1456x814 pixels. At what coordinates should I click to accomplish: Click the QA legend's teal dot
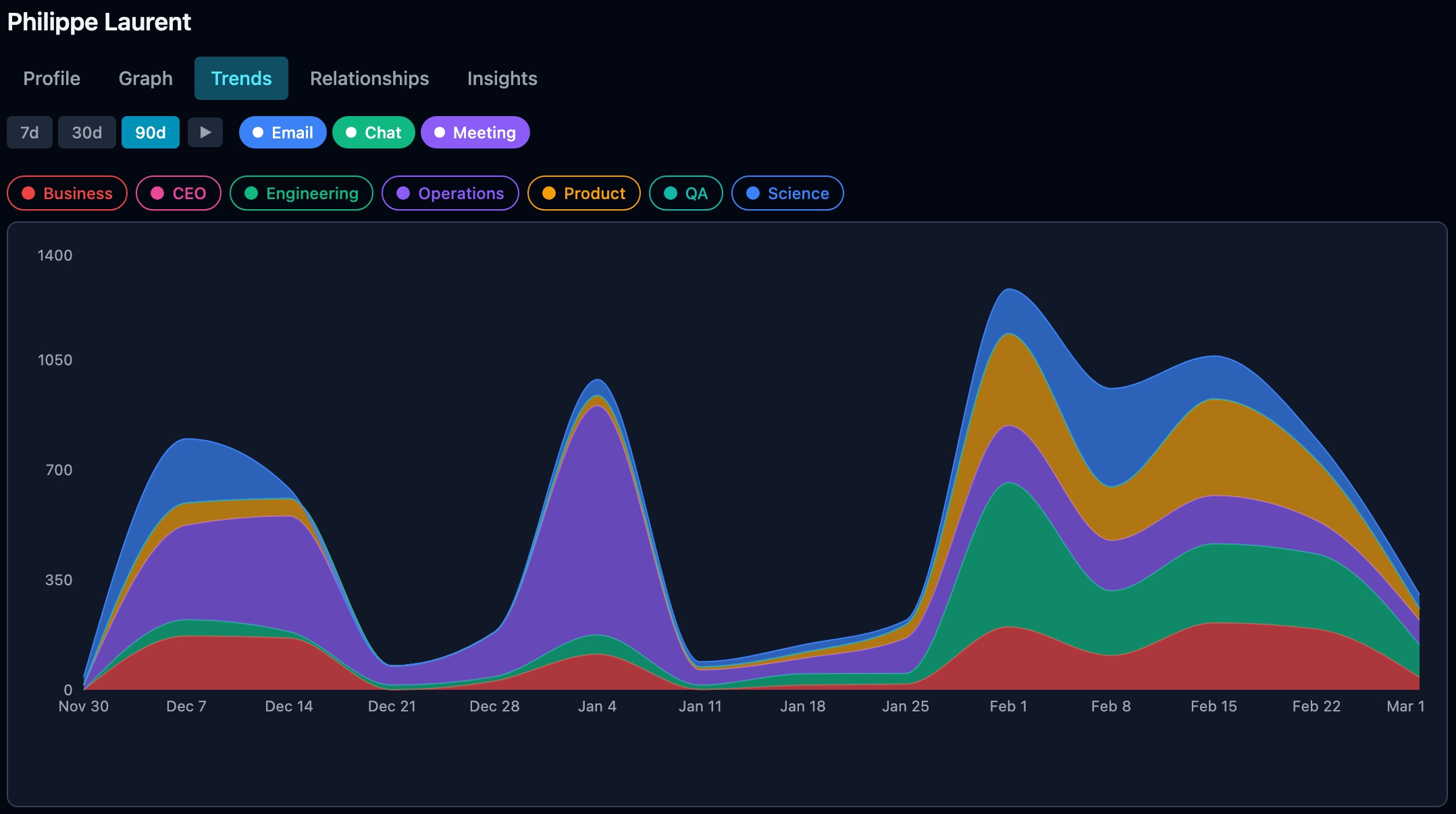tap(670, 193)
